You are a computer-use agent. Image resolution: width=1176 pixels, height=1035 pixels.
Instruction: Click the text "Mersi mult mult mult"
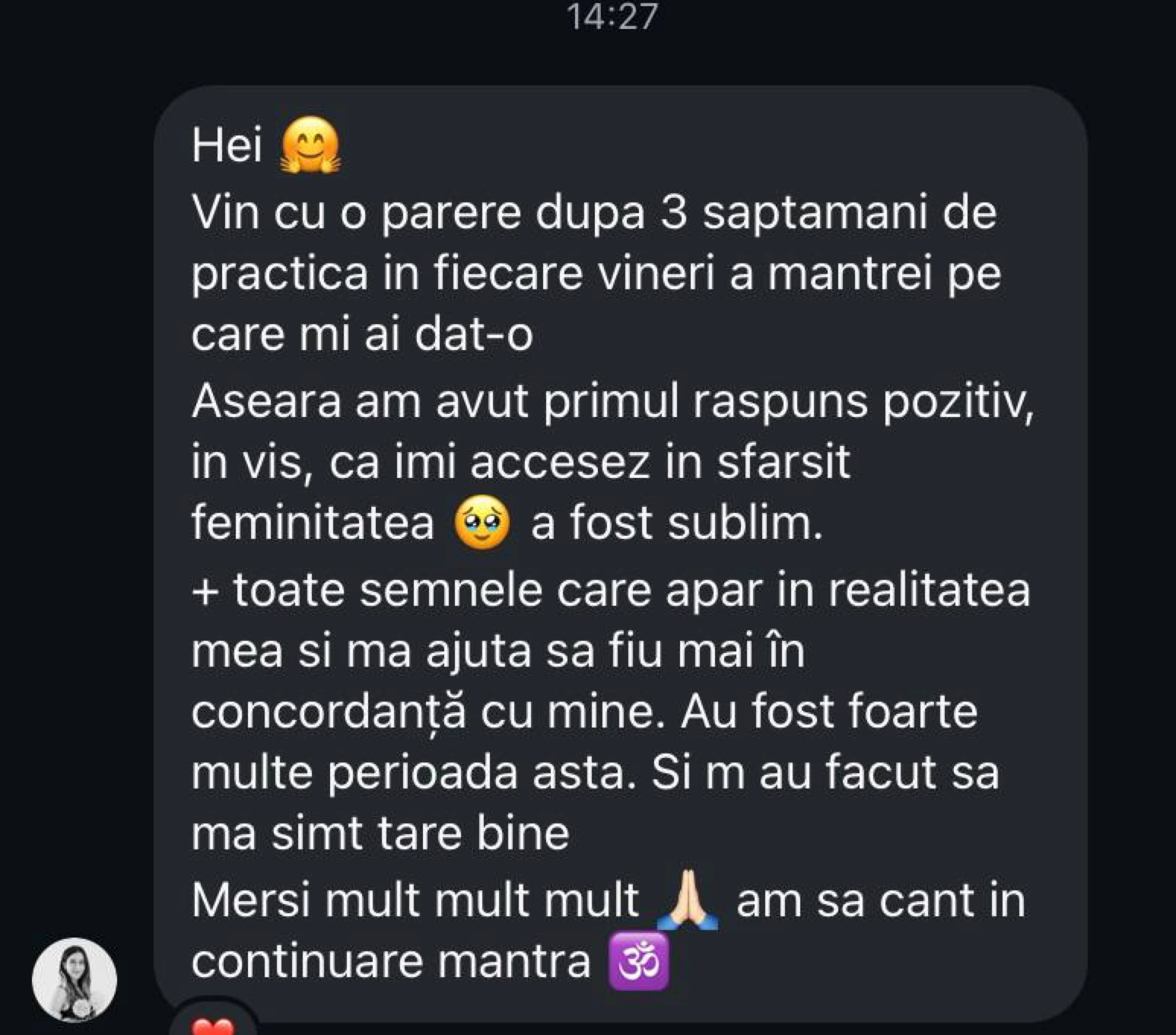click(415, 900)
